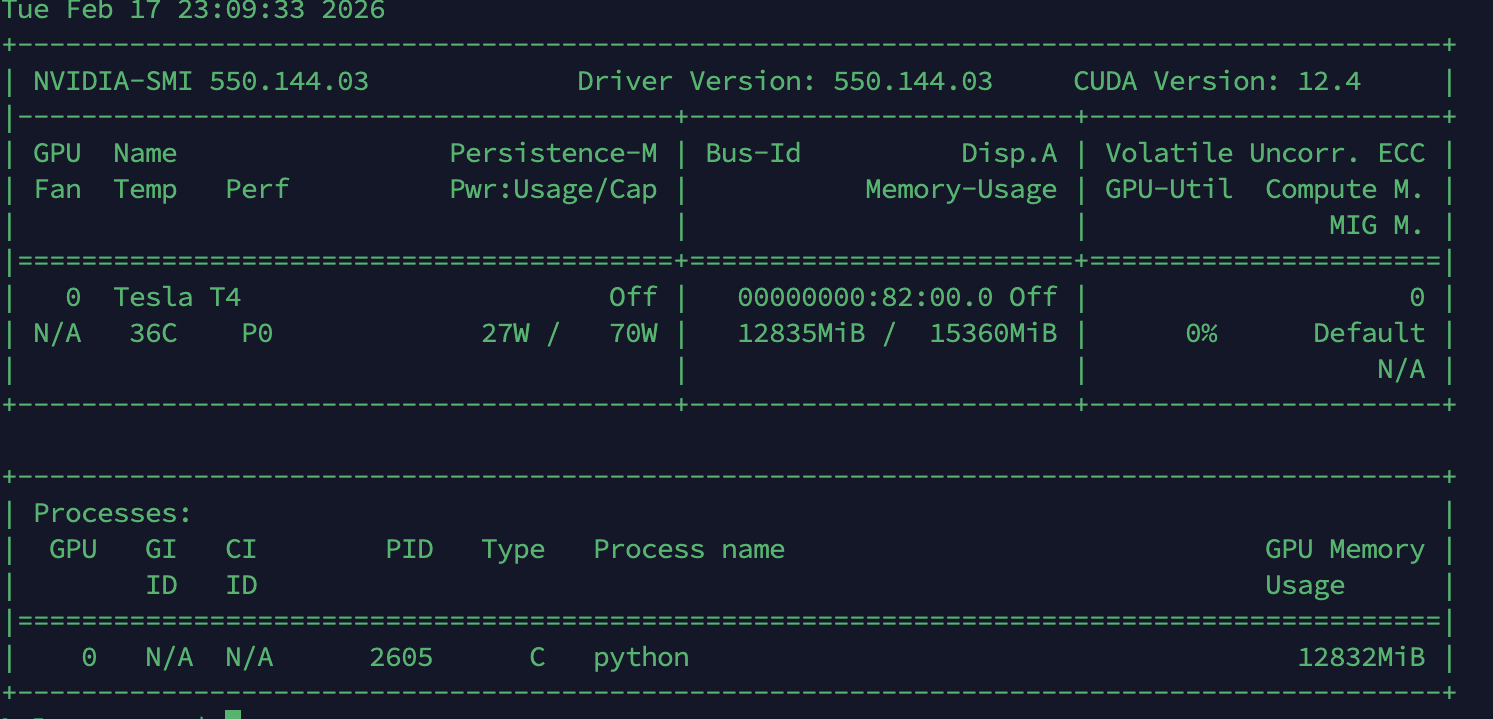Click the Persistence-M column header
This screenshot has width=1493, height=719.
pyautogui.click(x=553, y=153)
